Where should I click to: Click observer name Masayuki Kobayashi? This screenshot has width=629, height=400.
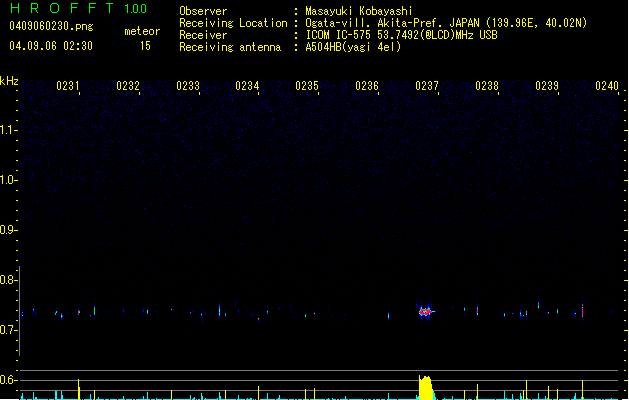tap(359, 11)
